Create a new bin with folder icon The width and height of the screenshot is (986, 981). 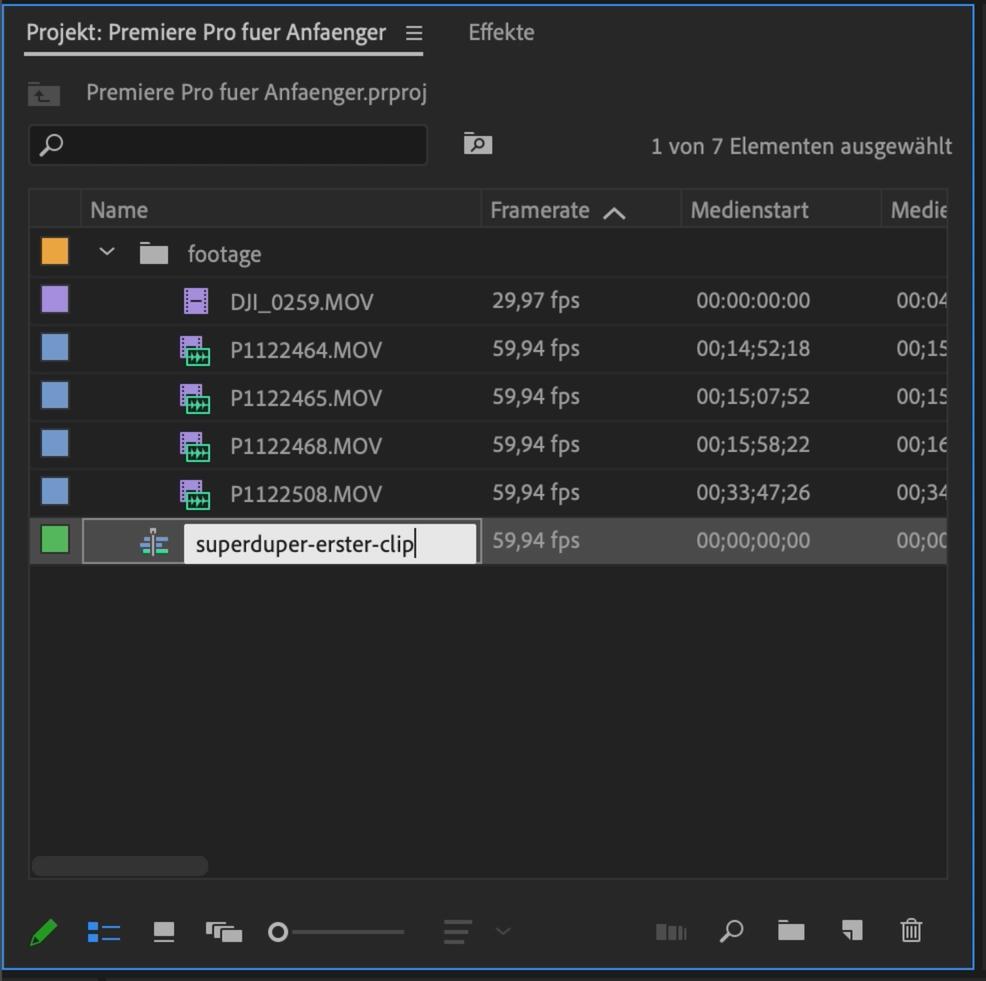coord(791,932)
